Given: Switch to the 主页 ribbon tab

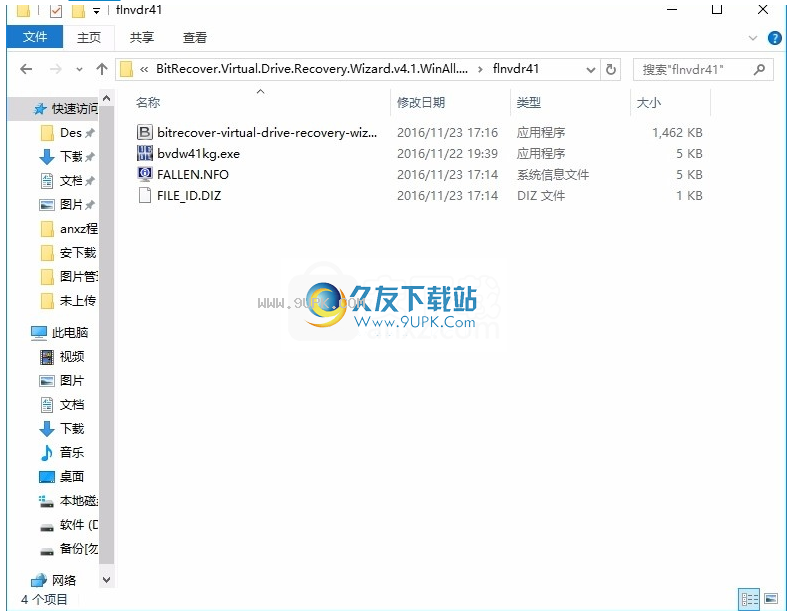Looking at the screenshot, I should (x=88, y=38).
